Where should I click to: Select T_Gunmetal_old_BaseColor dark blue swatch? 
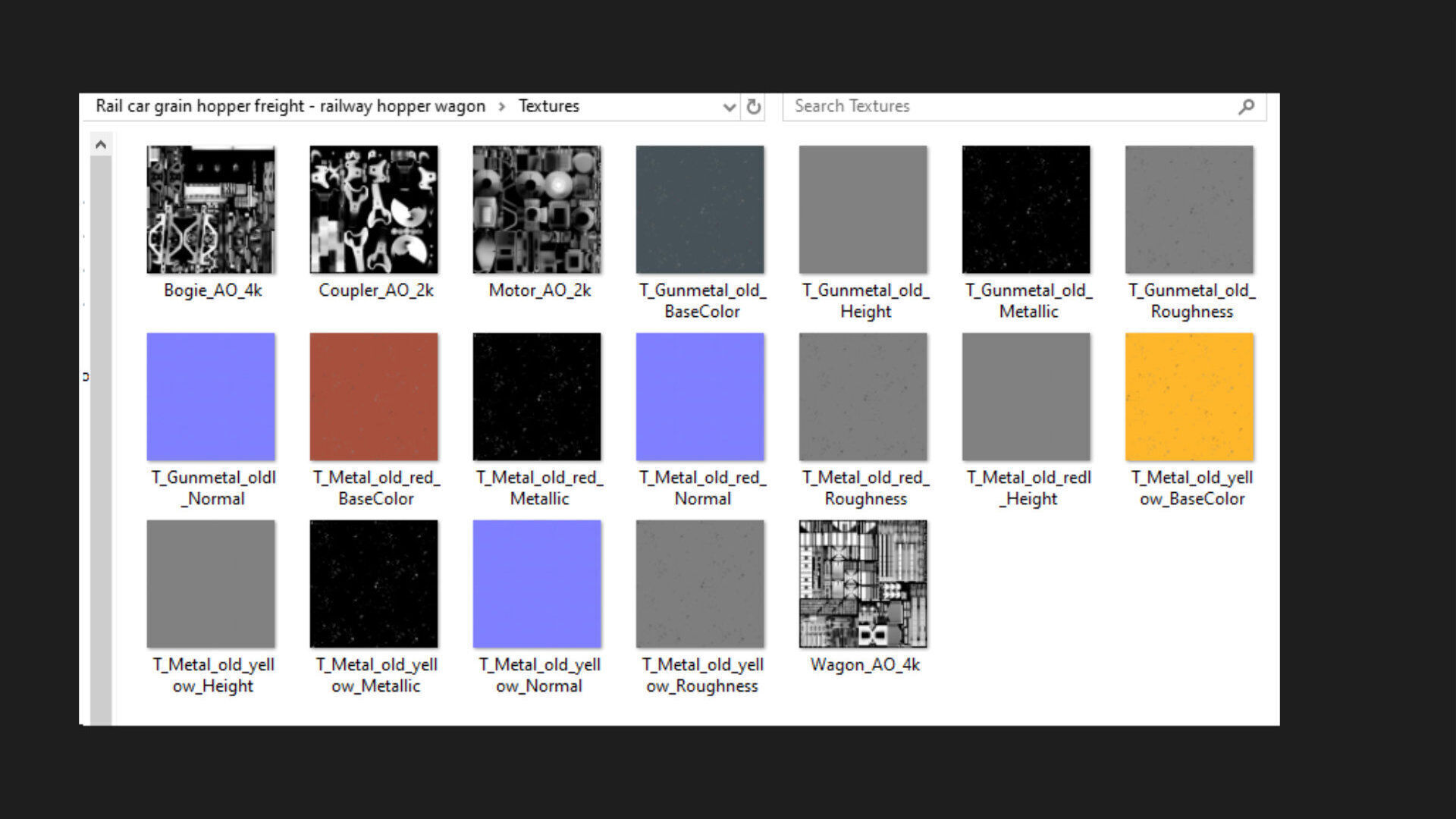point(700,210)
